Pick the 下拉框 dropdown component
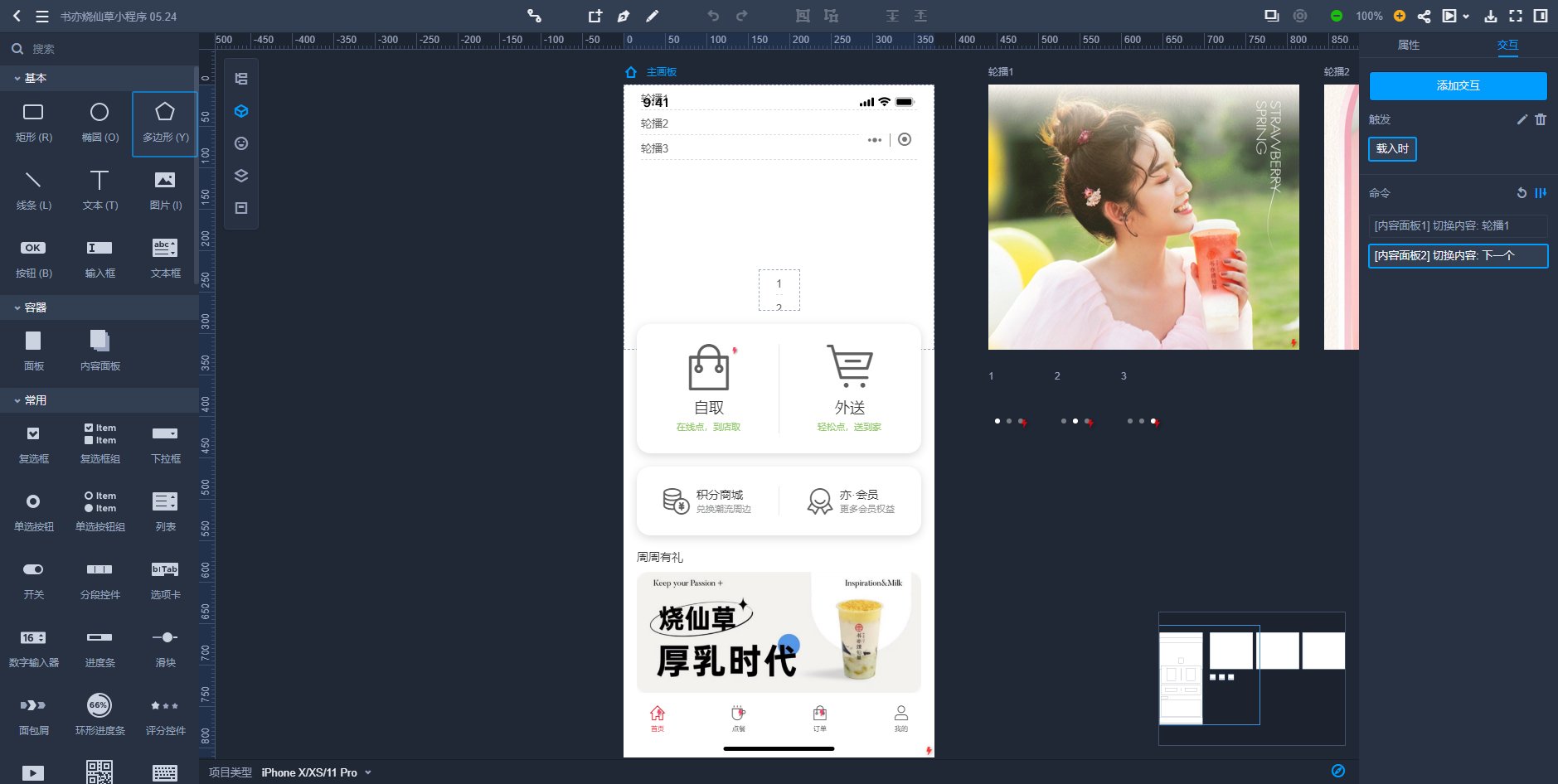The image size is (1558, 784). tap(165, 444)
